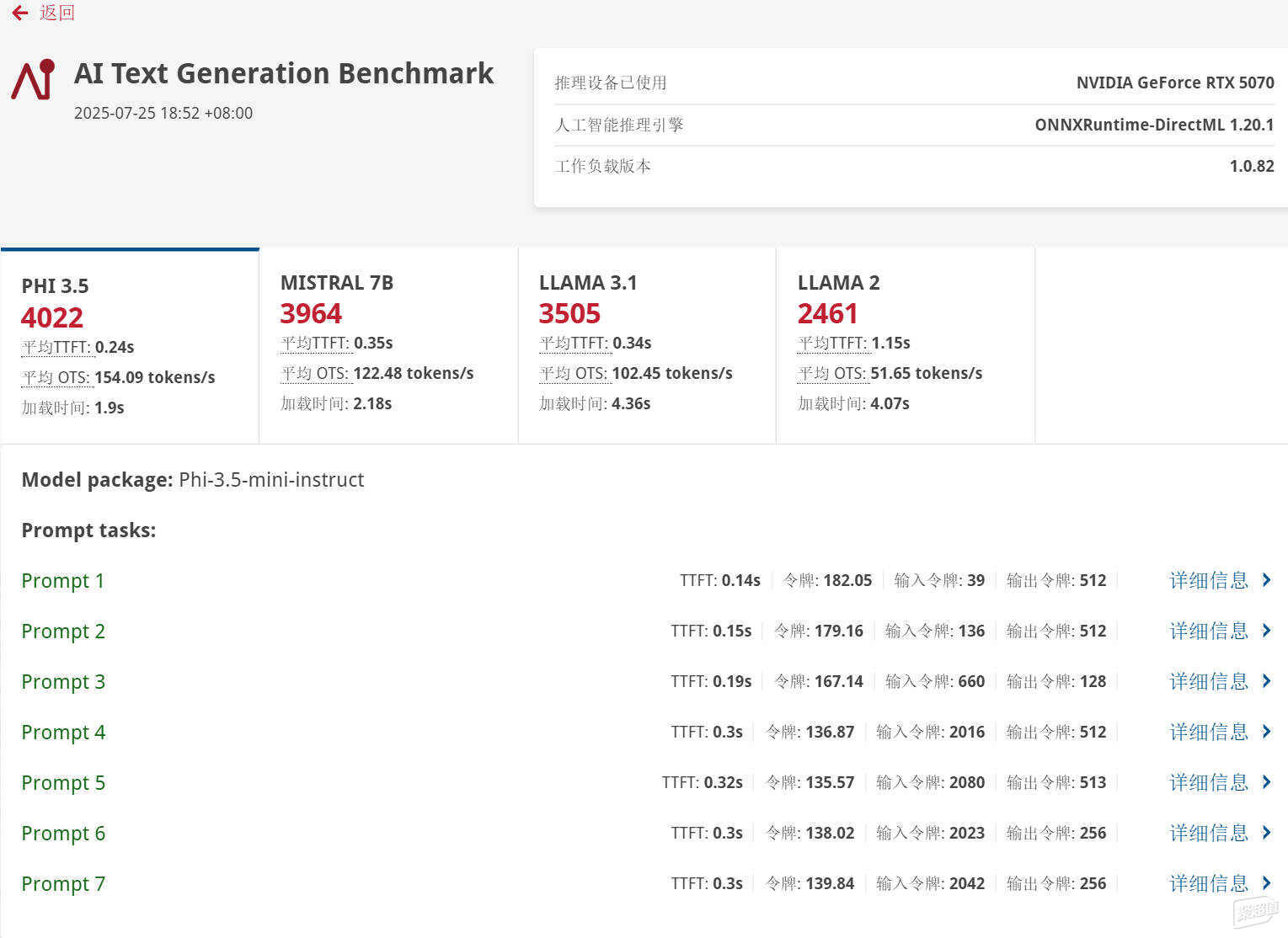The image size is (1288, 938).
Task: Click the AI Text Generation Benchmark title
Action: (284, 73)
